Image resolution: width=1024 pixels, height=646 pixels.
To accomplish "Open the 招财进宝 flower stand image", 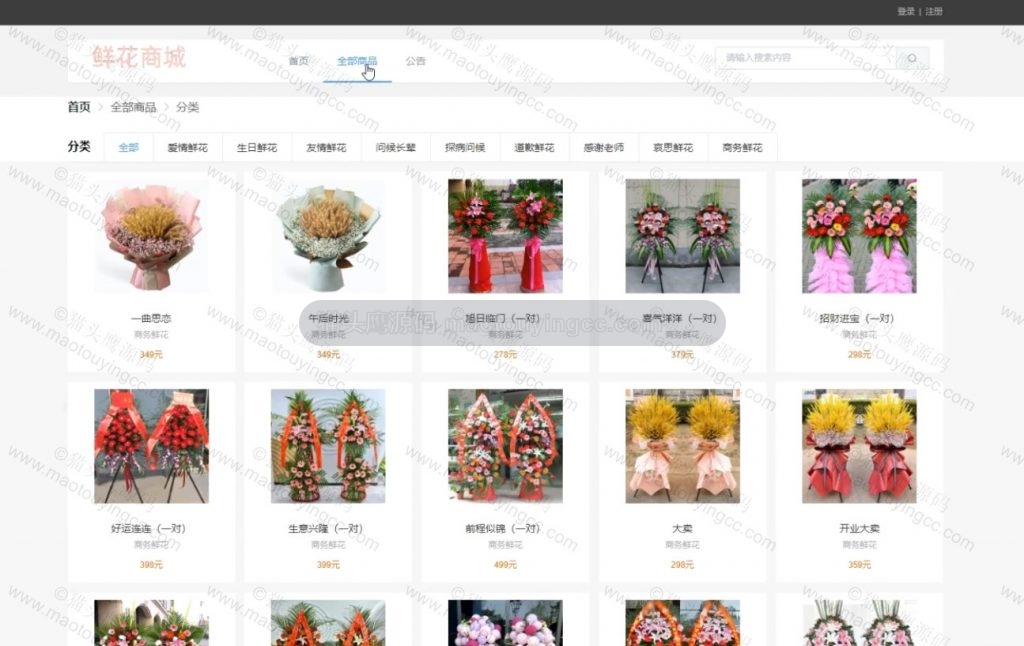I will (859, 236).
